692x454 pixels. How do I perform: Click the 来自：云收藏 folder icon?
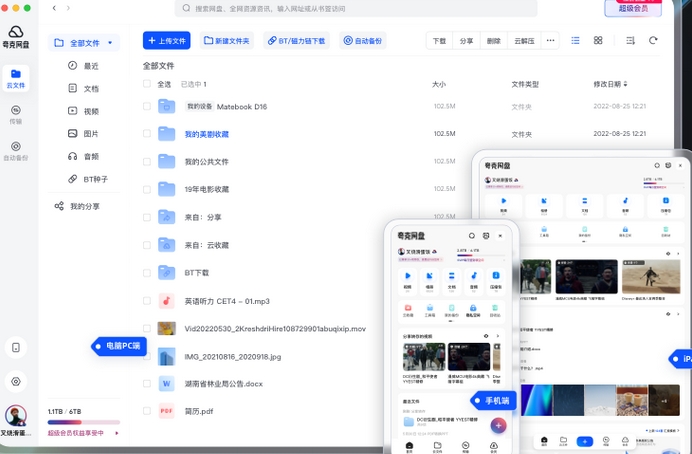[x=167, y=245]
